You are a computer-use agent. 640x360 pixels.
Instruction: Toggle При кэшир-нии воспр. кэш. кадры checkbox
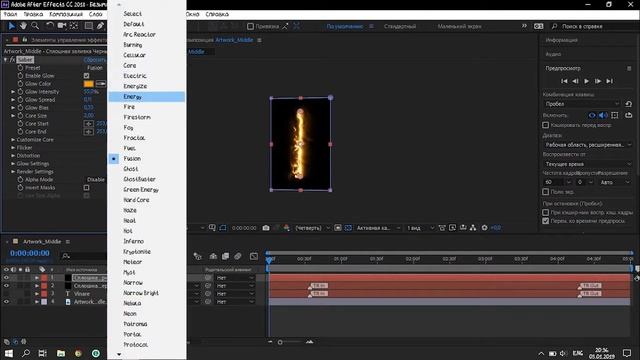(546, 212)
